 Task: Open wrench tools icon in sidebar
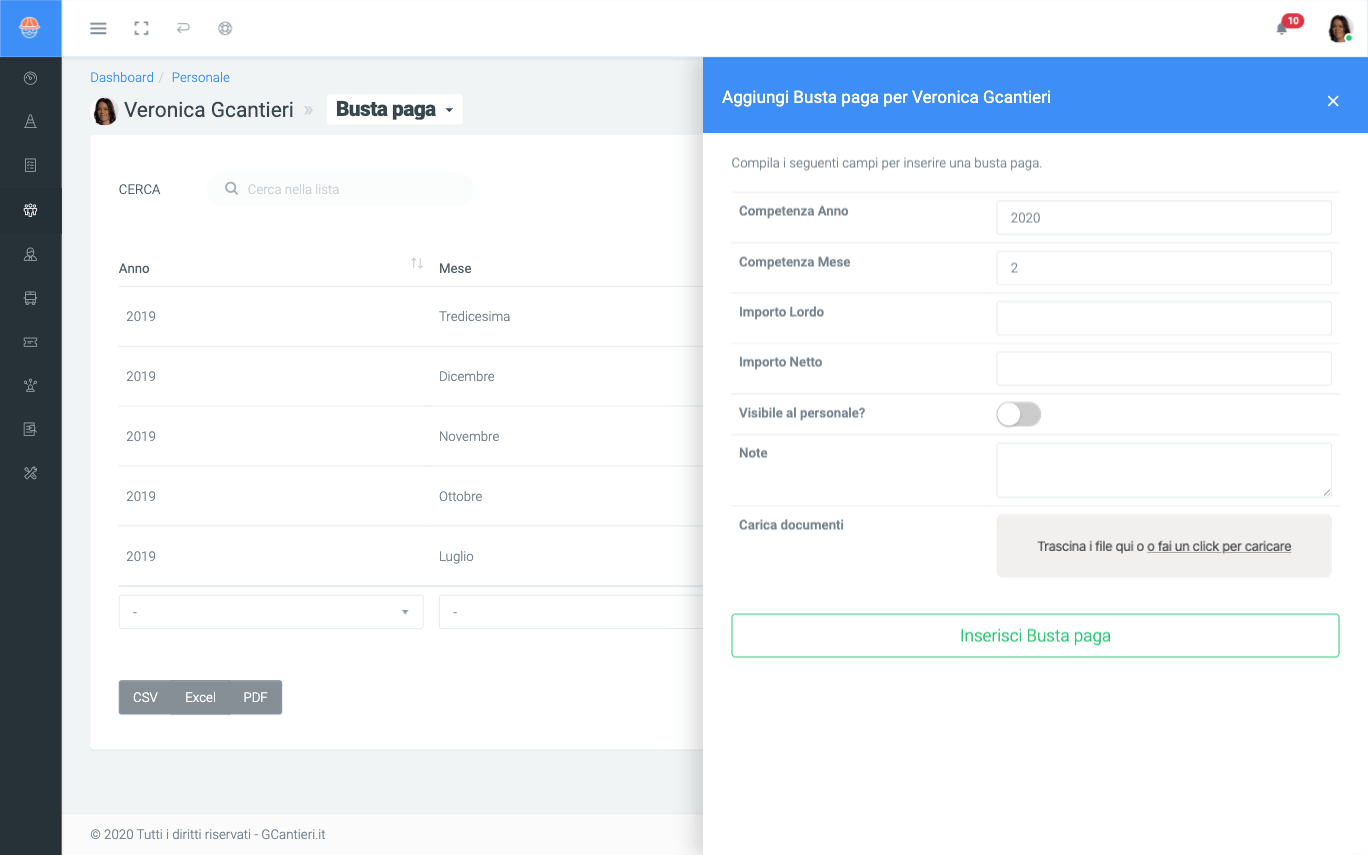pos(30,473)
